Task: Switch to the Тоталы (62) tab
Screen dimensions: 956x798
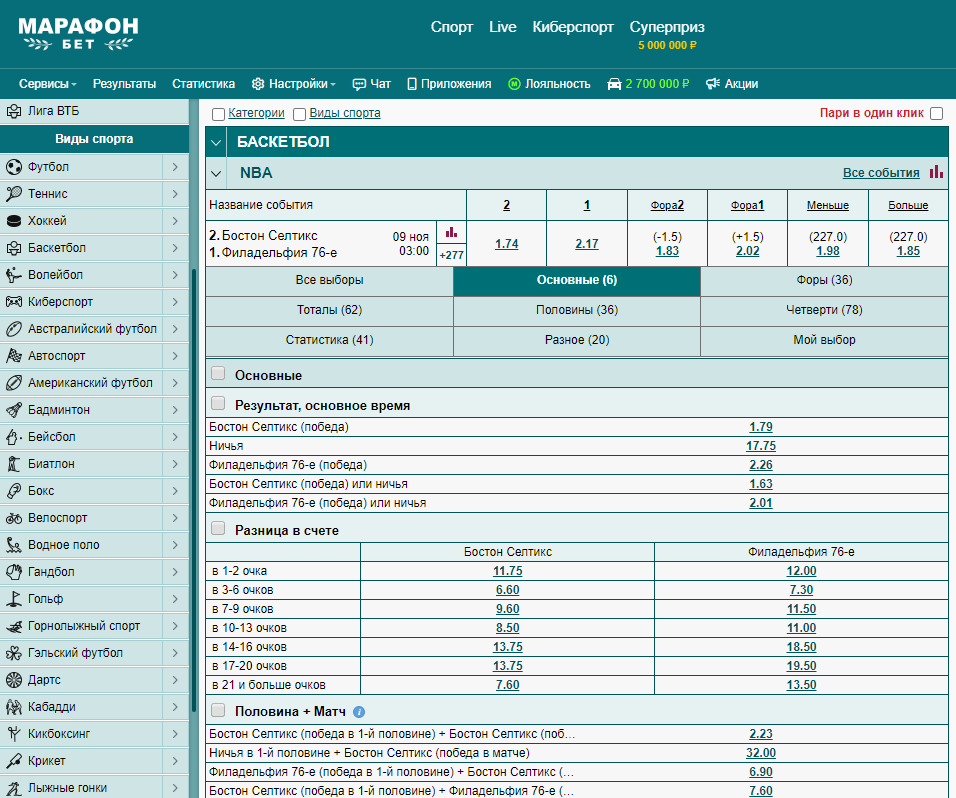Action: 329,310
